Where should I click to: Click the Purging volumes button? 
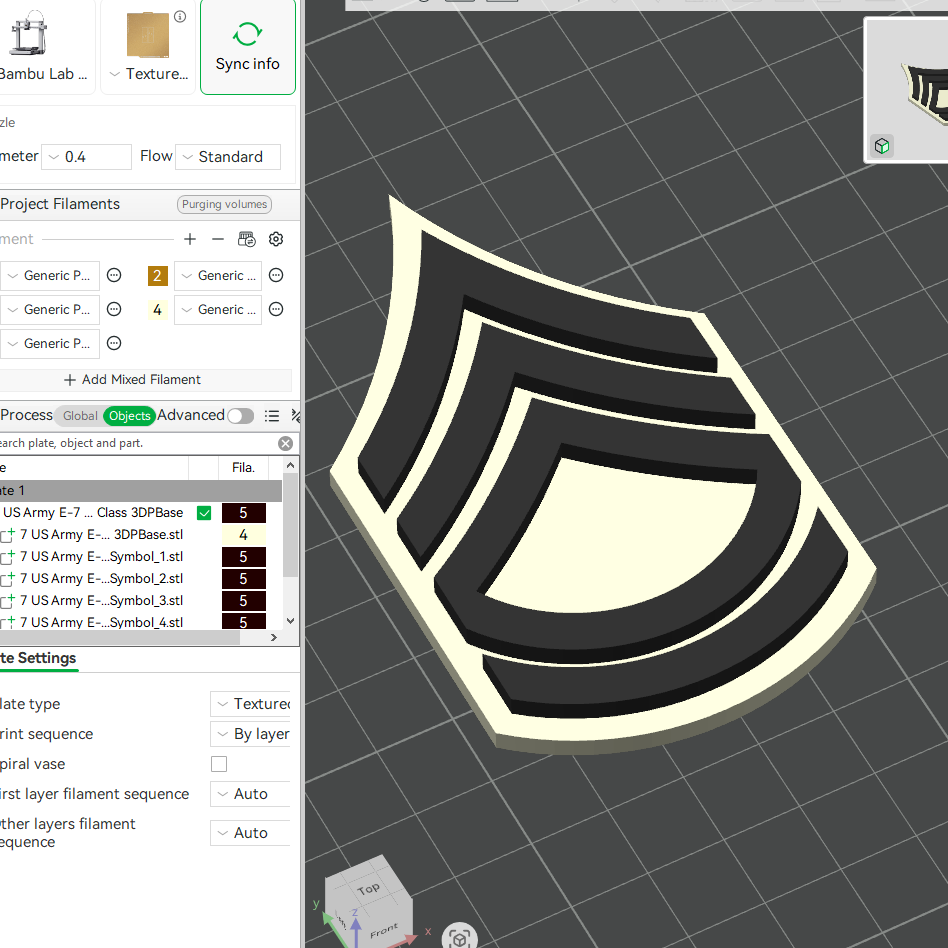coord(224,204)
